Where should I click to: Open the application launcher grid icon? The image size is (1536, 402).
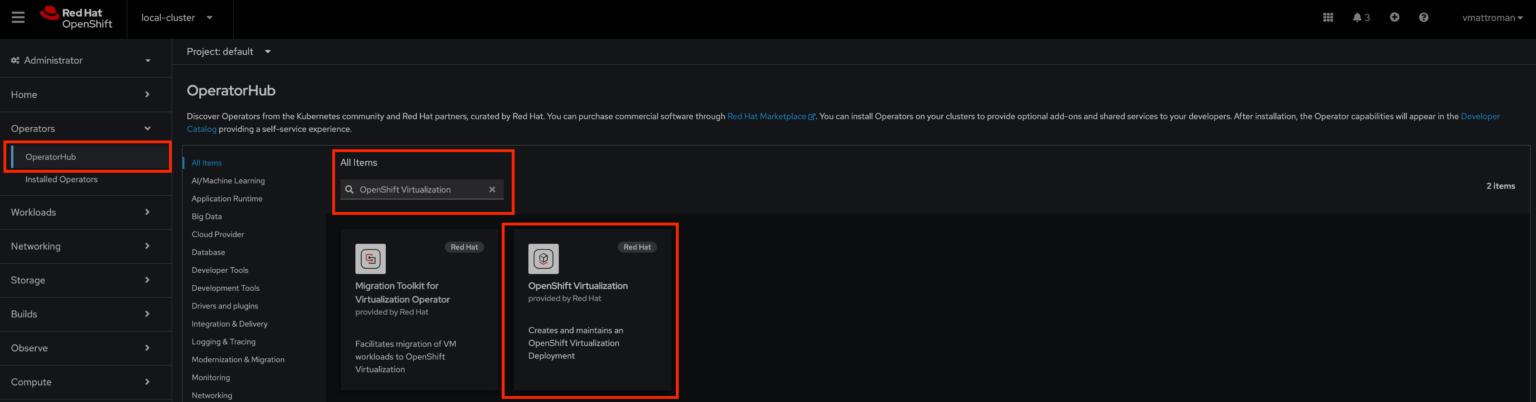click(x=1328, y=18)
